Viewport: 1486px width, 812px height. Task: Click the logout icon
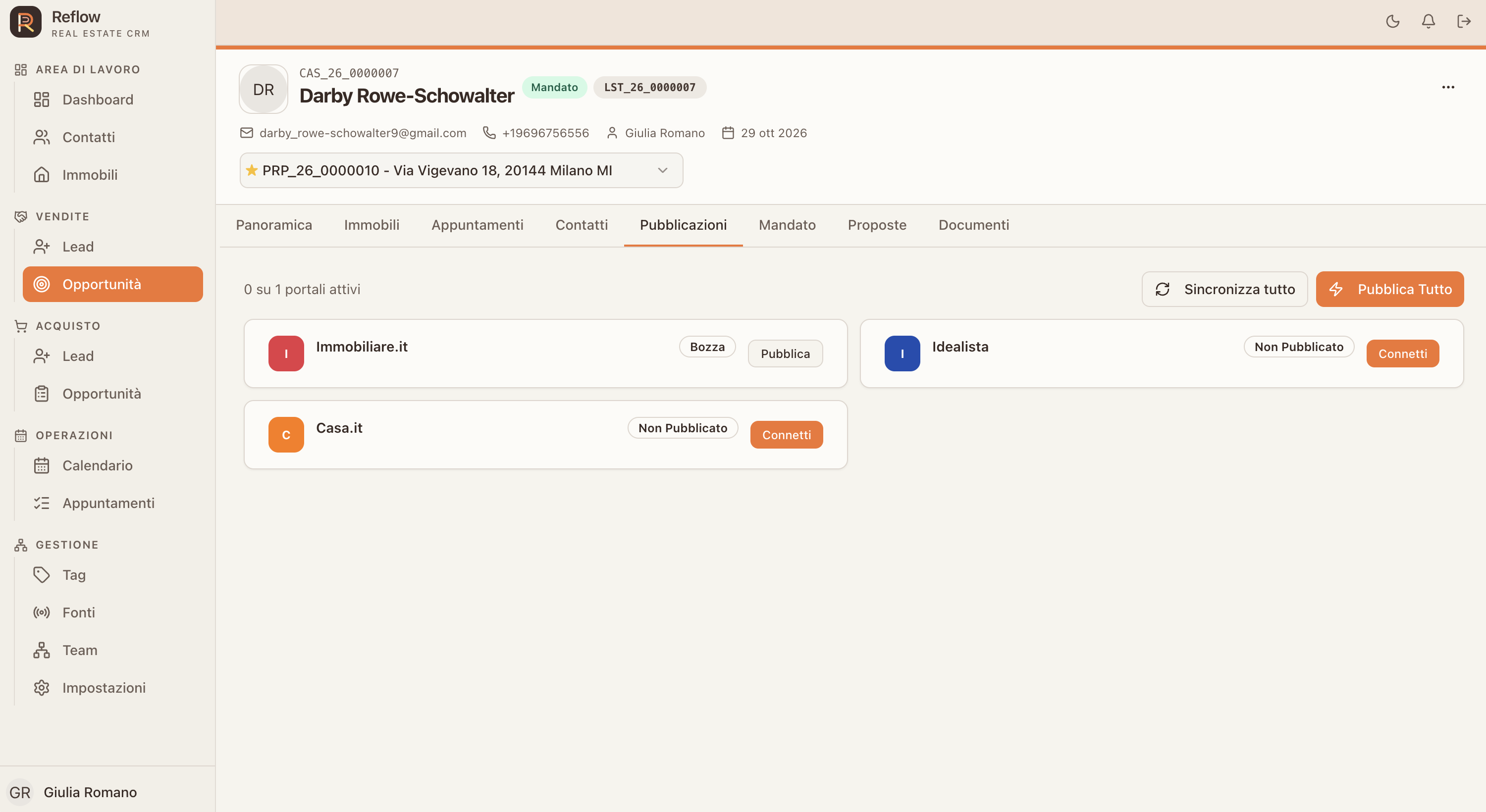[x=1464, y=22]
